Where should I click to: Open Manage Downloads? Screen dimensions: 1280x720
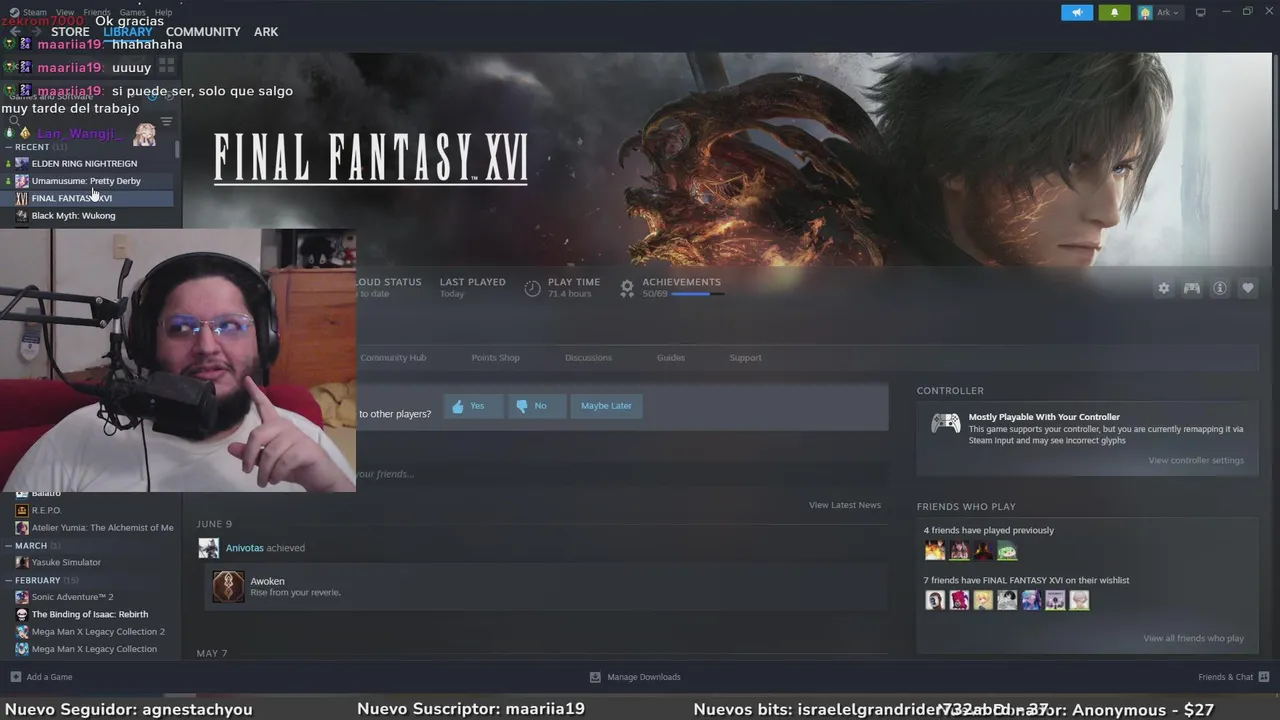pos(635,677)
